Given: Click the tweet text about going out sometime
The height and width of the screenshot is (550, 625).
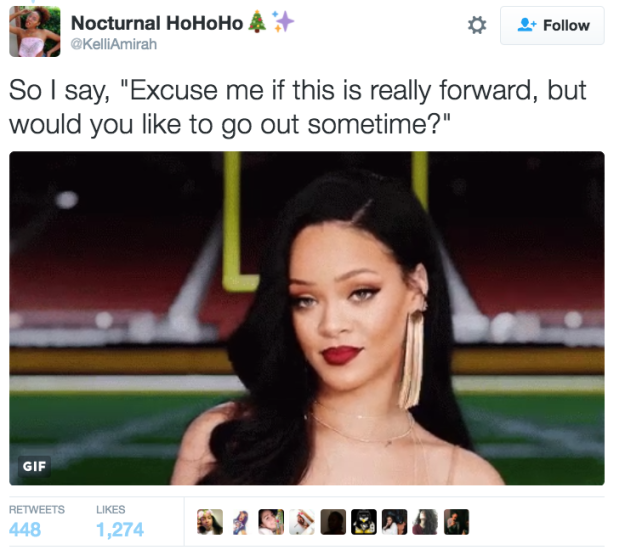Looking at the screenshot, I should point(298,107).
